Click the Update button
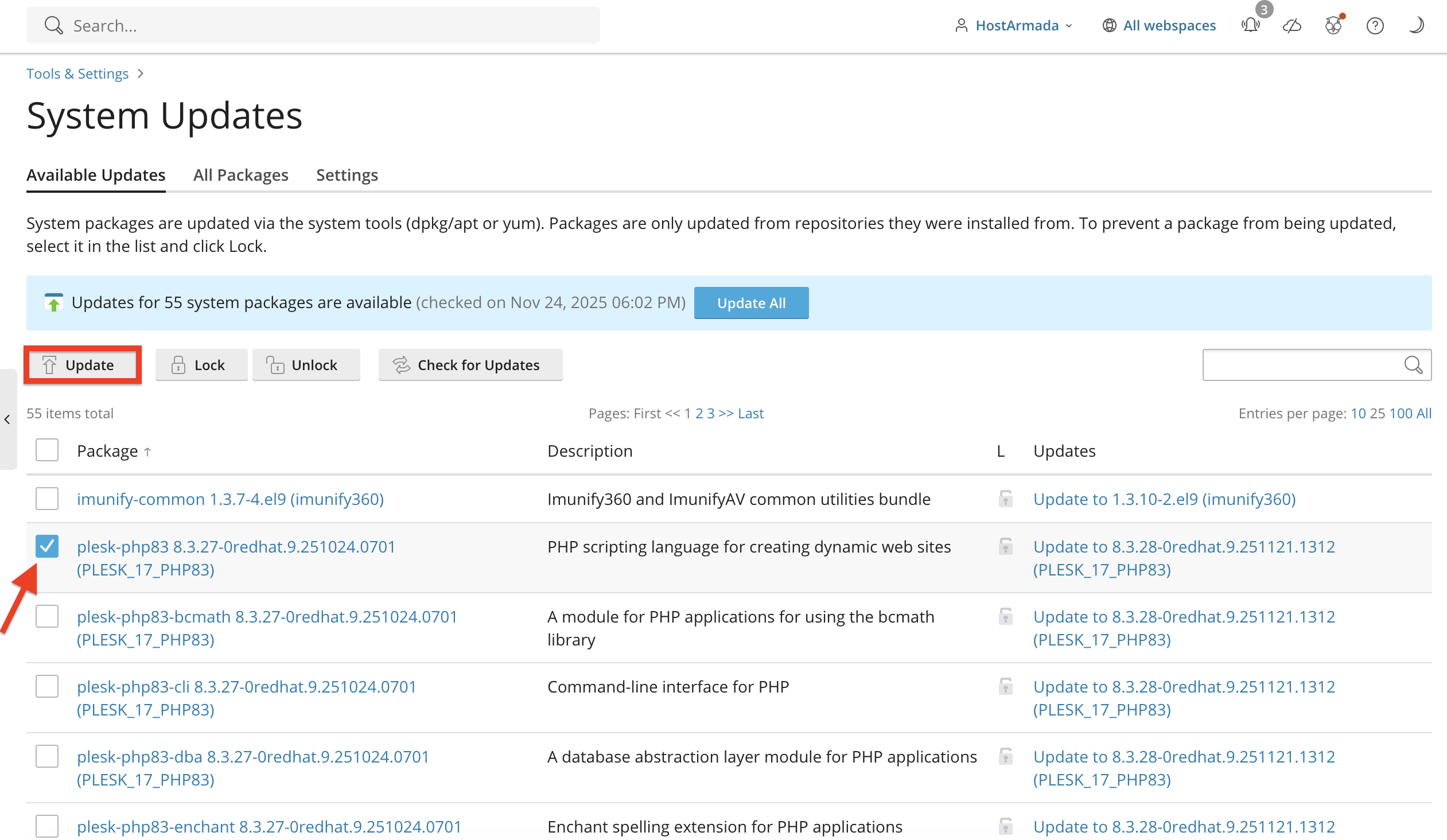1447x840 pixels. tap(83, 364)
